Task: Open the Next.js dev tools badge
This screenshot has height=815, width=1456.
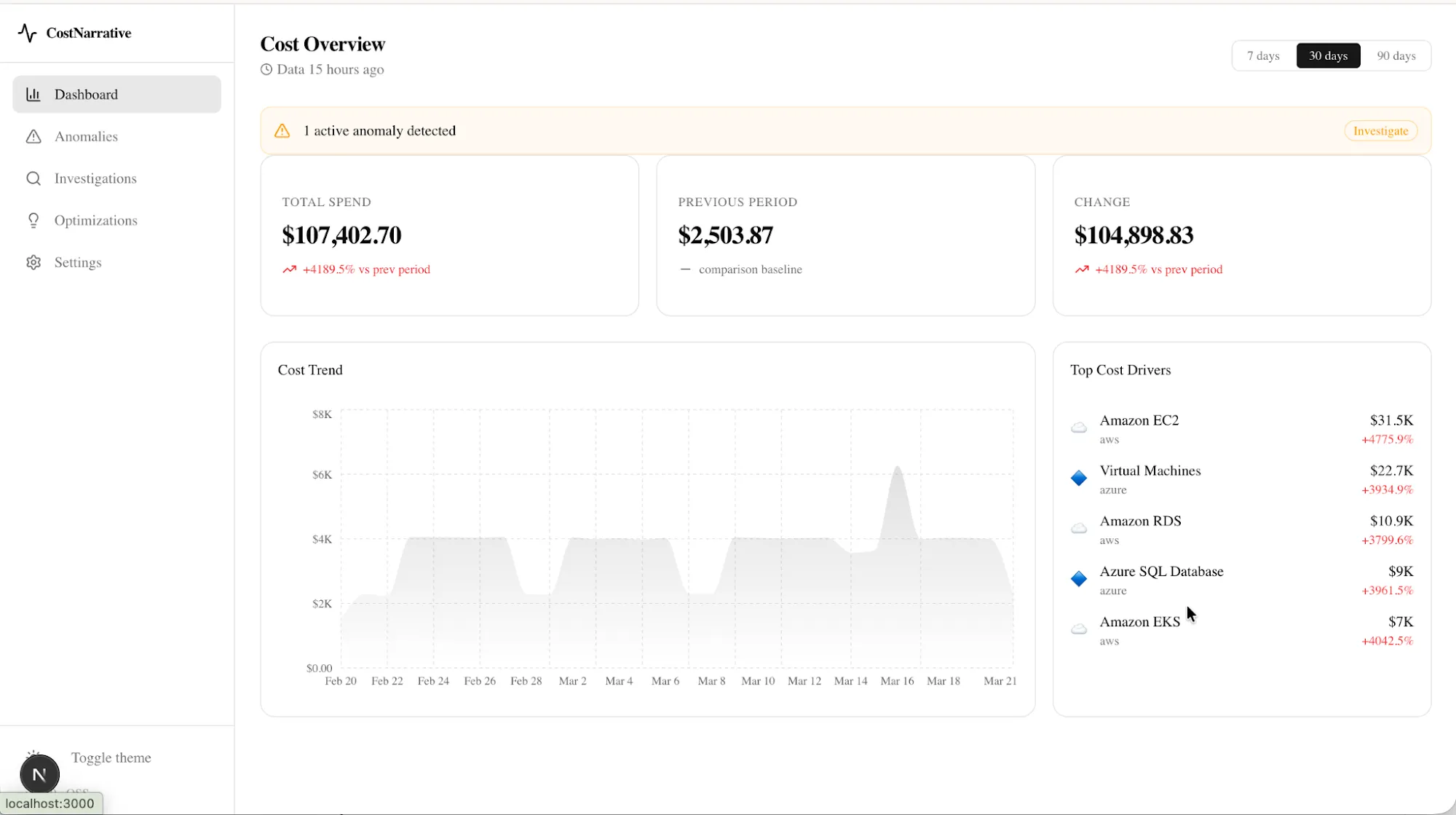Action: (39, 775)
